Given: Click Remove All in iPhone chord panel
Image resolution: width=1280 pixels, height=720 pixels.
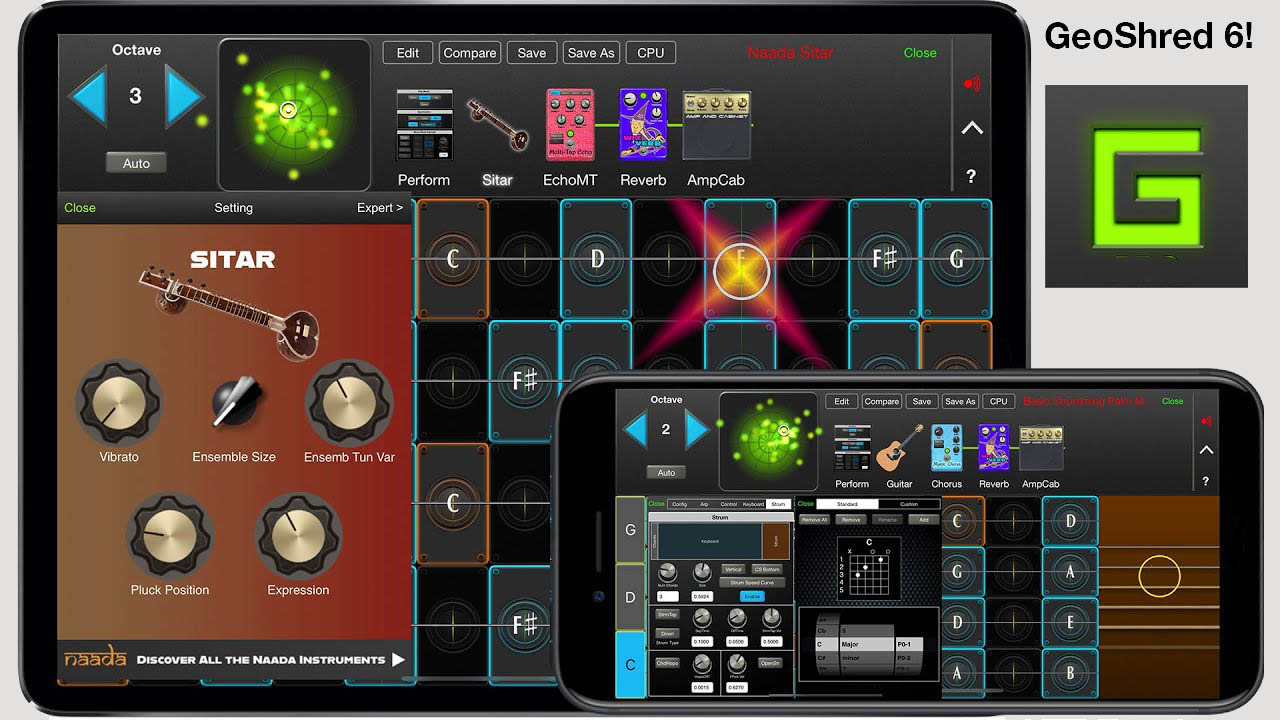Looking at the screenshot, I should 814,520.
